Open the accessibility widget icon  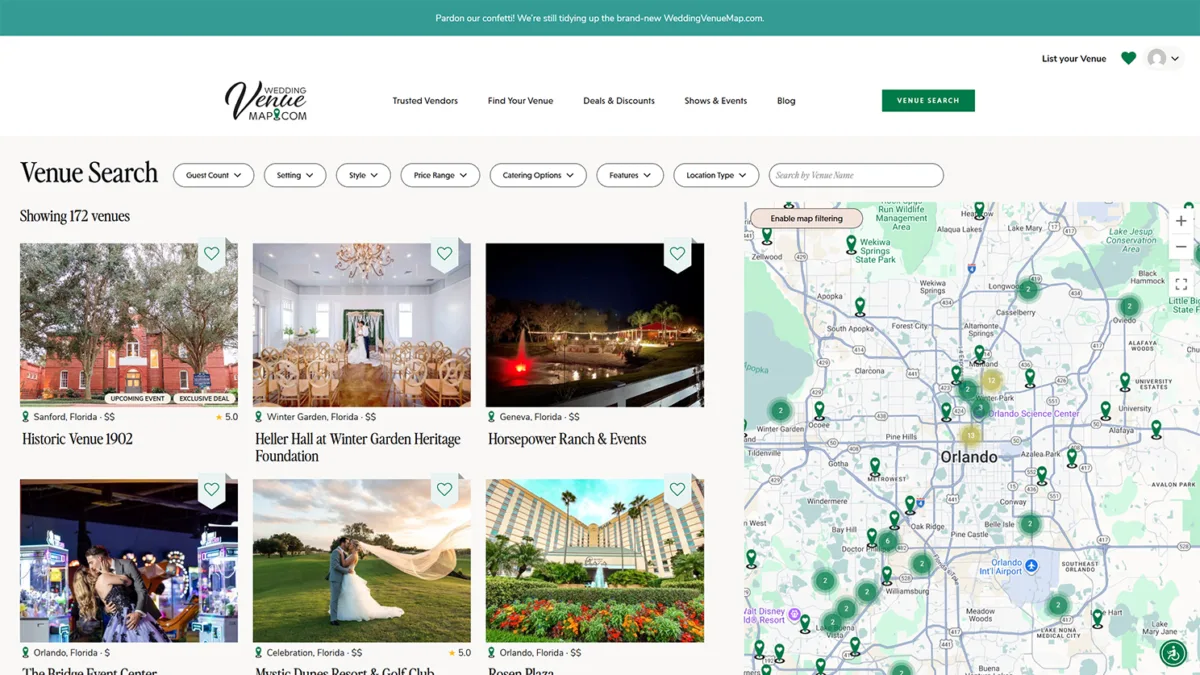click(x=1172, y=652)
